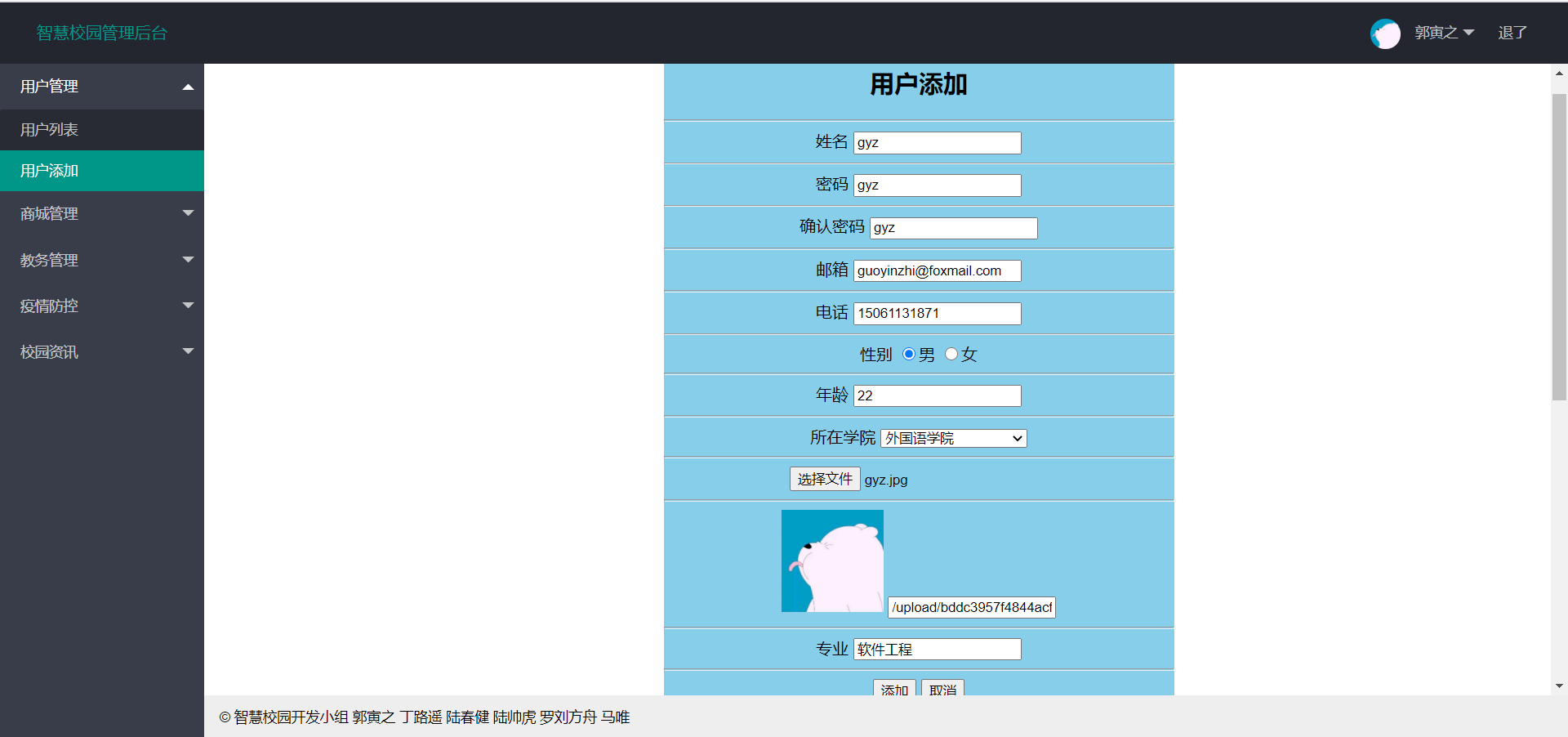Screen dimensions: 1568x737
Task: Expand the 商城管理 menu section
Action: point(102,213)
